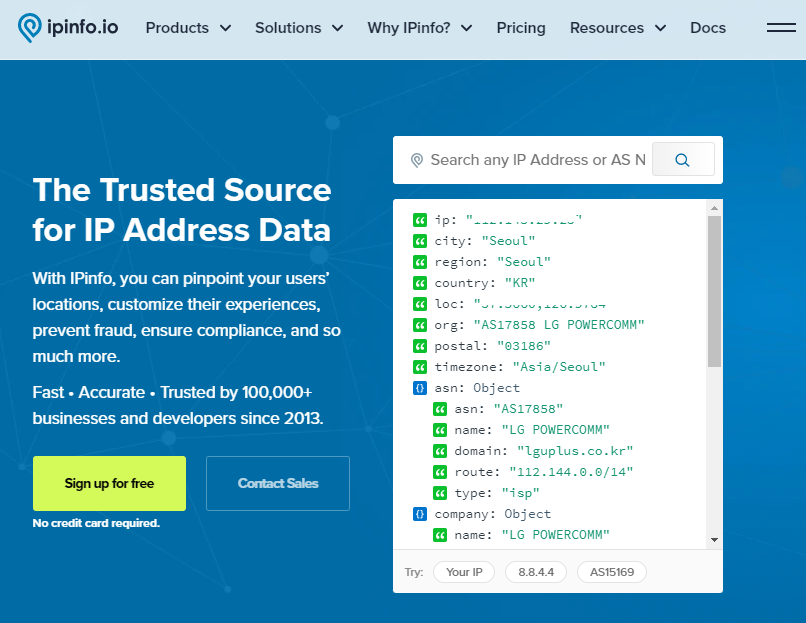
Task: Click the scrollbar up arrow
Action: pyautogui.click(x=714, y=208)
